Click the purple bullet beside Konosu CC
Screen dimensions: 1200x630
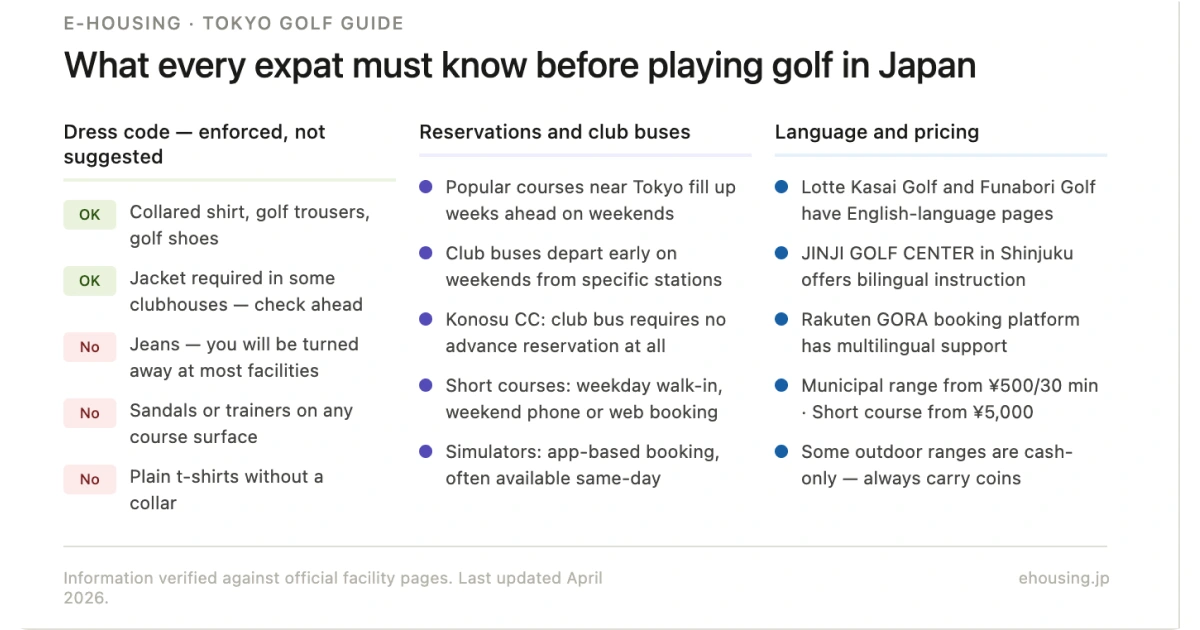coord(426,320)
